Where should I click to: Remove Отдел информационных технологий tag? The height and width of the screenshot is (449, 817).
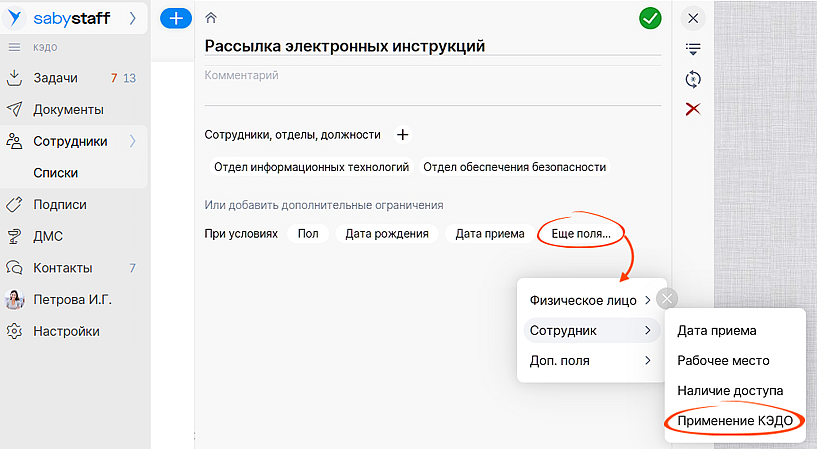(x=311, y=167)
